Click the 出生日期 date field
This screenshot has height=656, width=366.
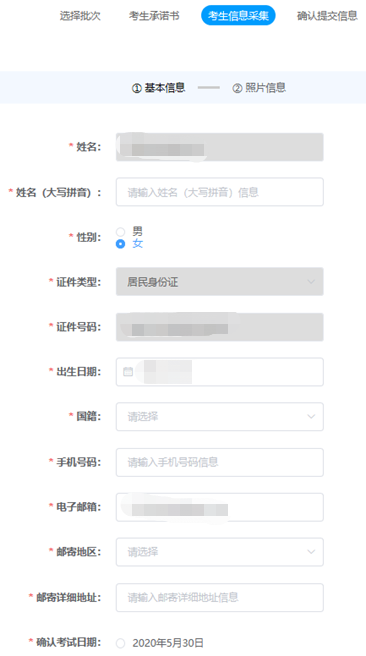tap(220, 372)
